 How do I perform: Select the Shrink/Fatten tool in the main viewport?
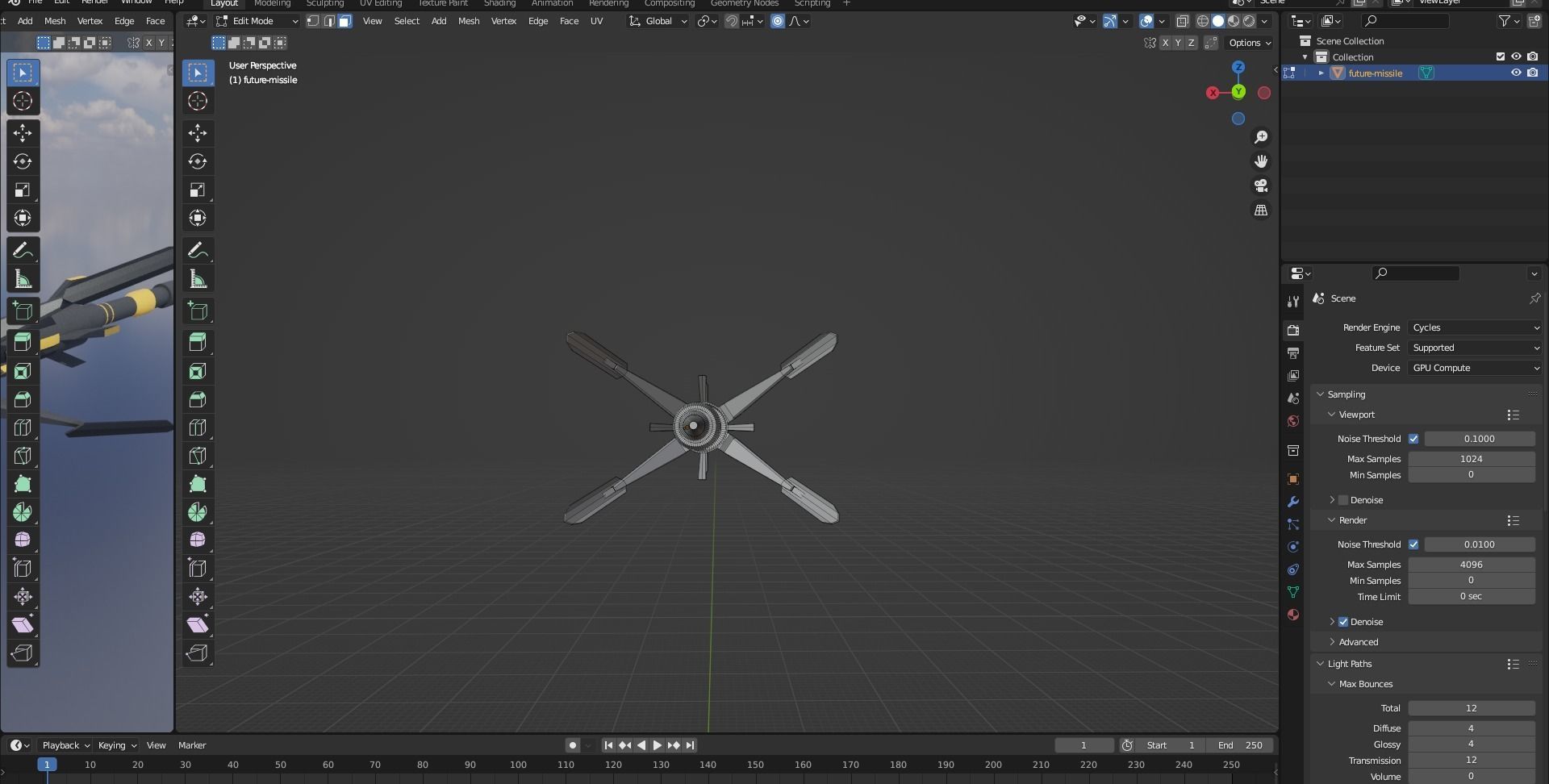click(x=198, y=596)
